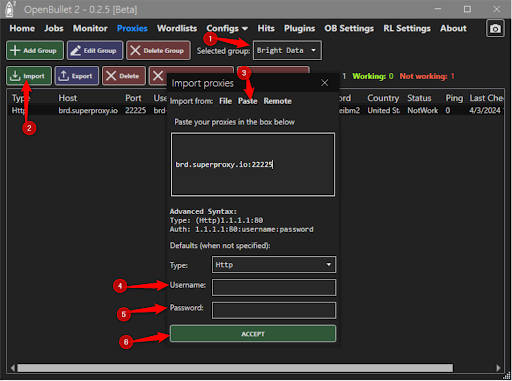This screenshot has height=381, width=512.
Task: Expand the Configs menu
Action: point(227,29)
